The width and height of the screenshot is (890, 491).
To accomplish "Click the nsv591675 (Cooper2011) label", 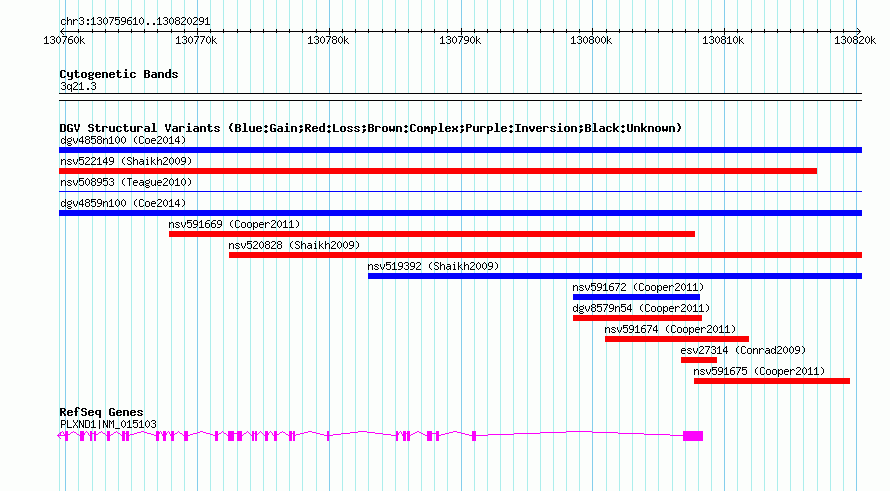I will point(759,371).
